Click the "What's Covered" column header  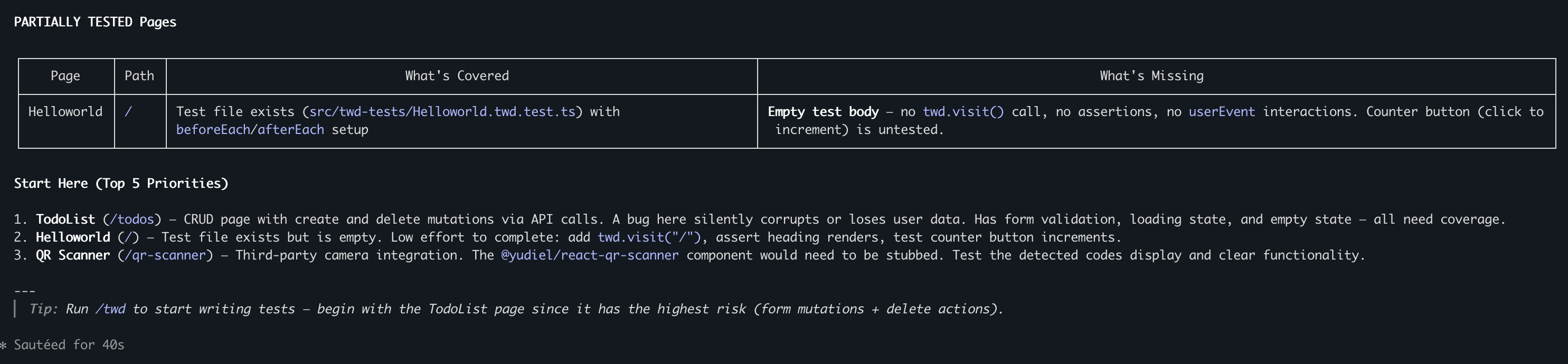457,76
